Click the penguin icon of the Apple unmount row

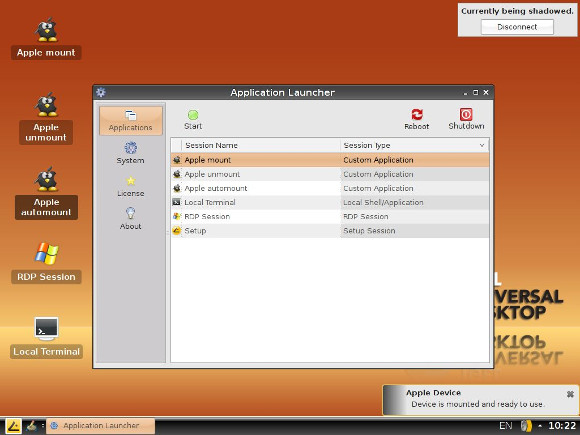(177, 174)
